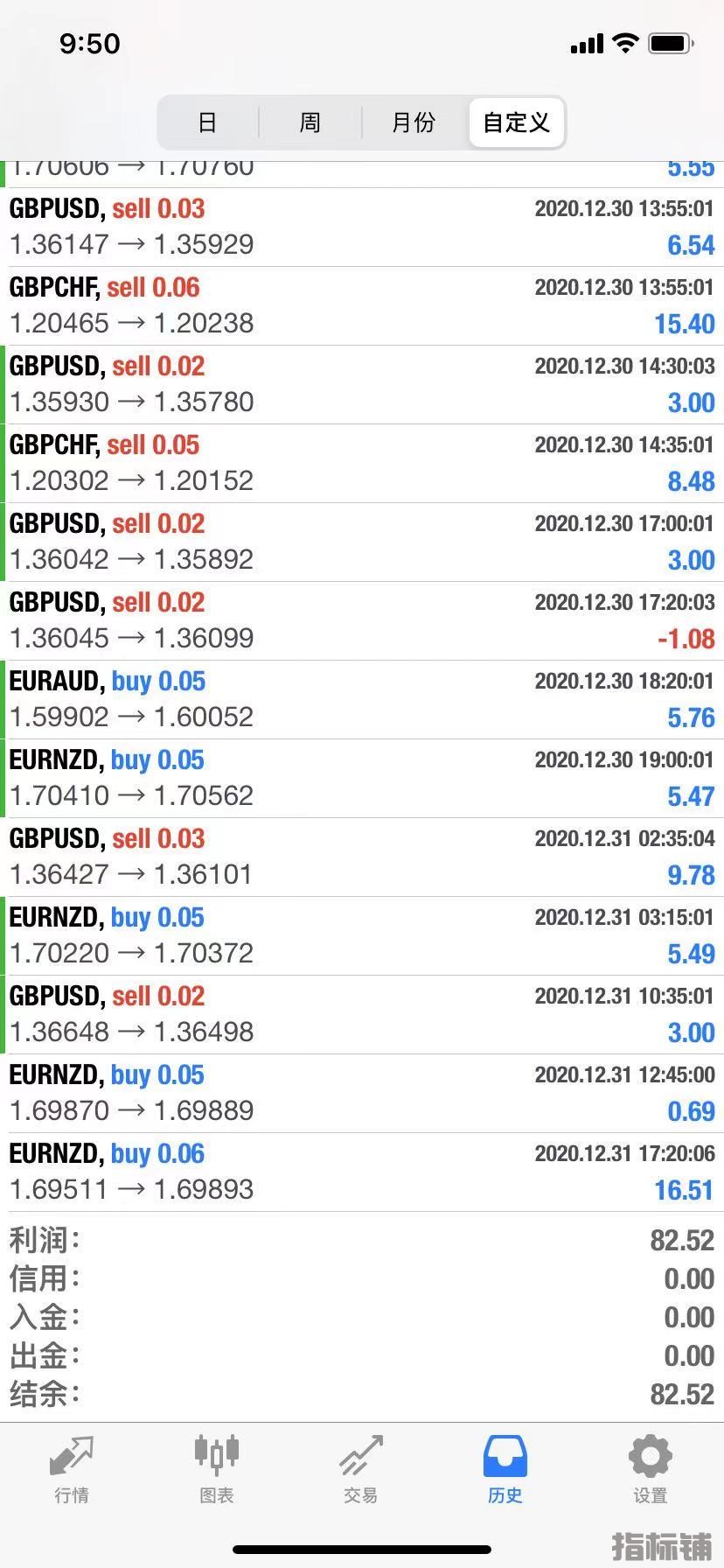Open the GBPUSD trade with -1.08 loss
724x1568 pixels.
[x=362, y=621]
